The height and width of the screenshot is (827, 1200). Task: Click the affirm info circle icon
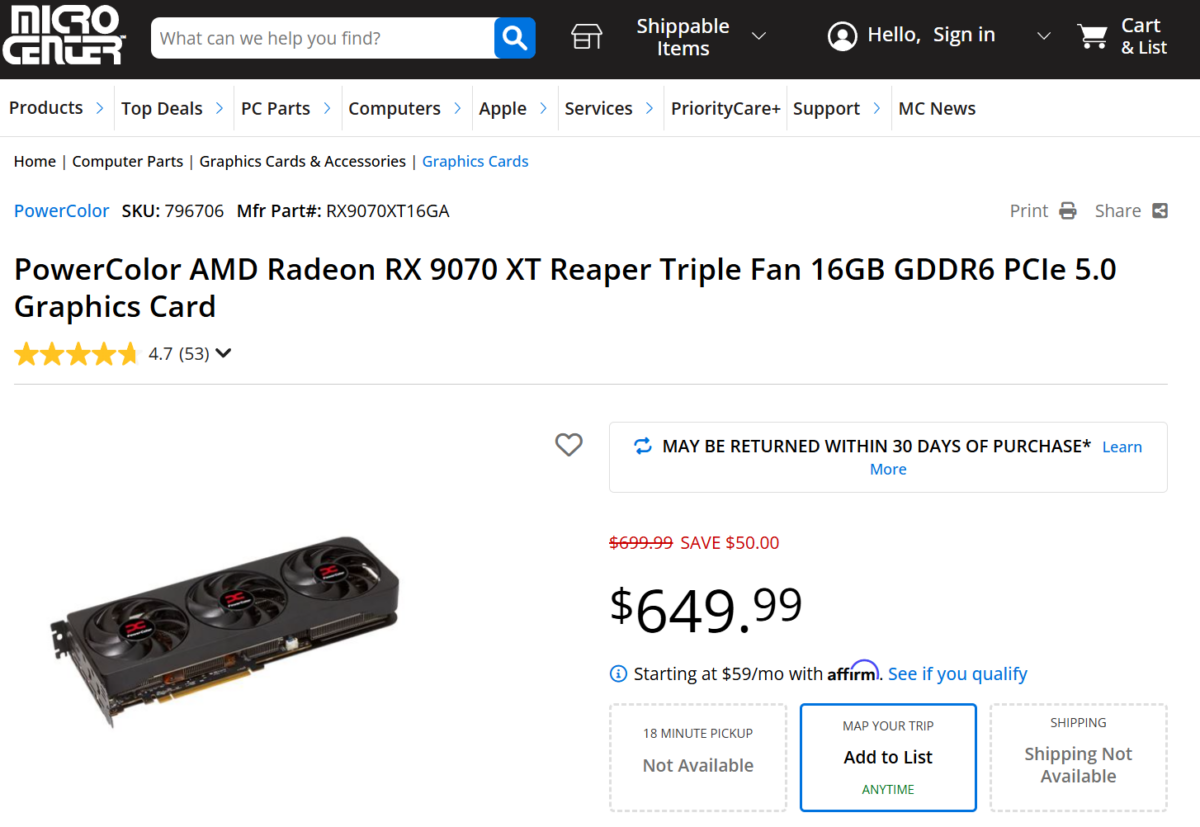click(619, 674)
